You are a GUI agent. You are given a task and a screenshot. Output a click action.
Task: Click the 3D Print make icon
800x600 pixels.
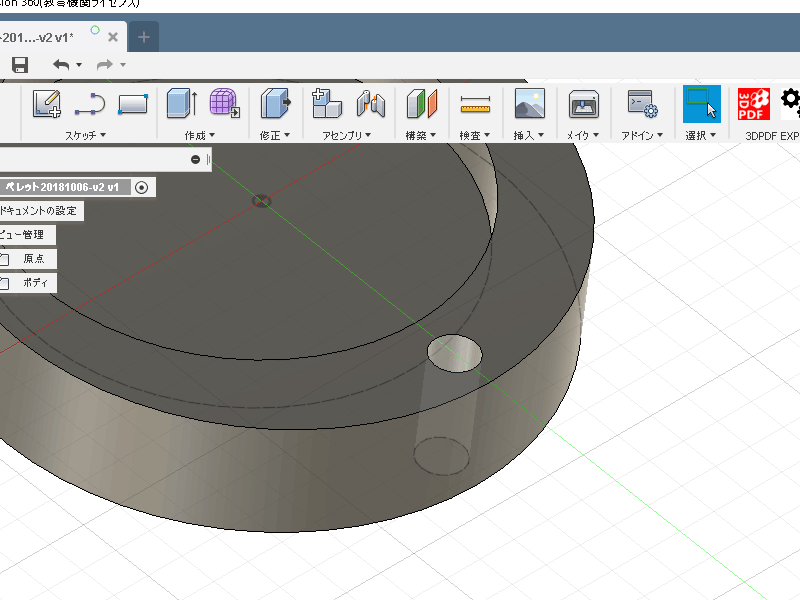[584, 104]
